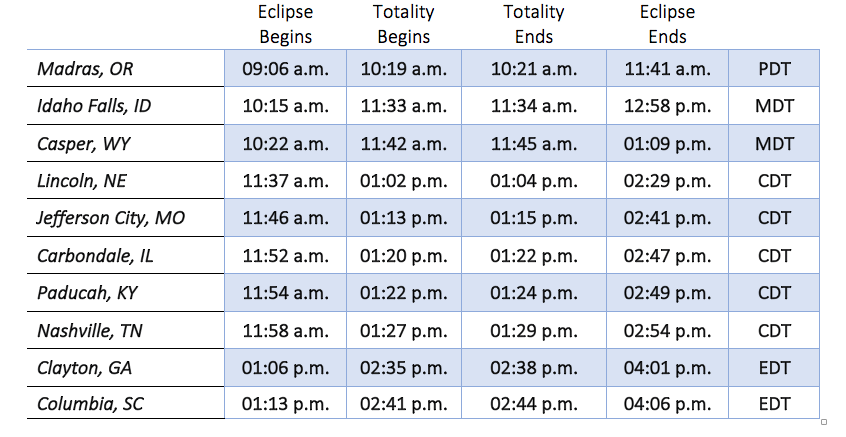
Task: Select Columbia, SC totality begins 02:41 p.m.
Action: click(403, 404)
